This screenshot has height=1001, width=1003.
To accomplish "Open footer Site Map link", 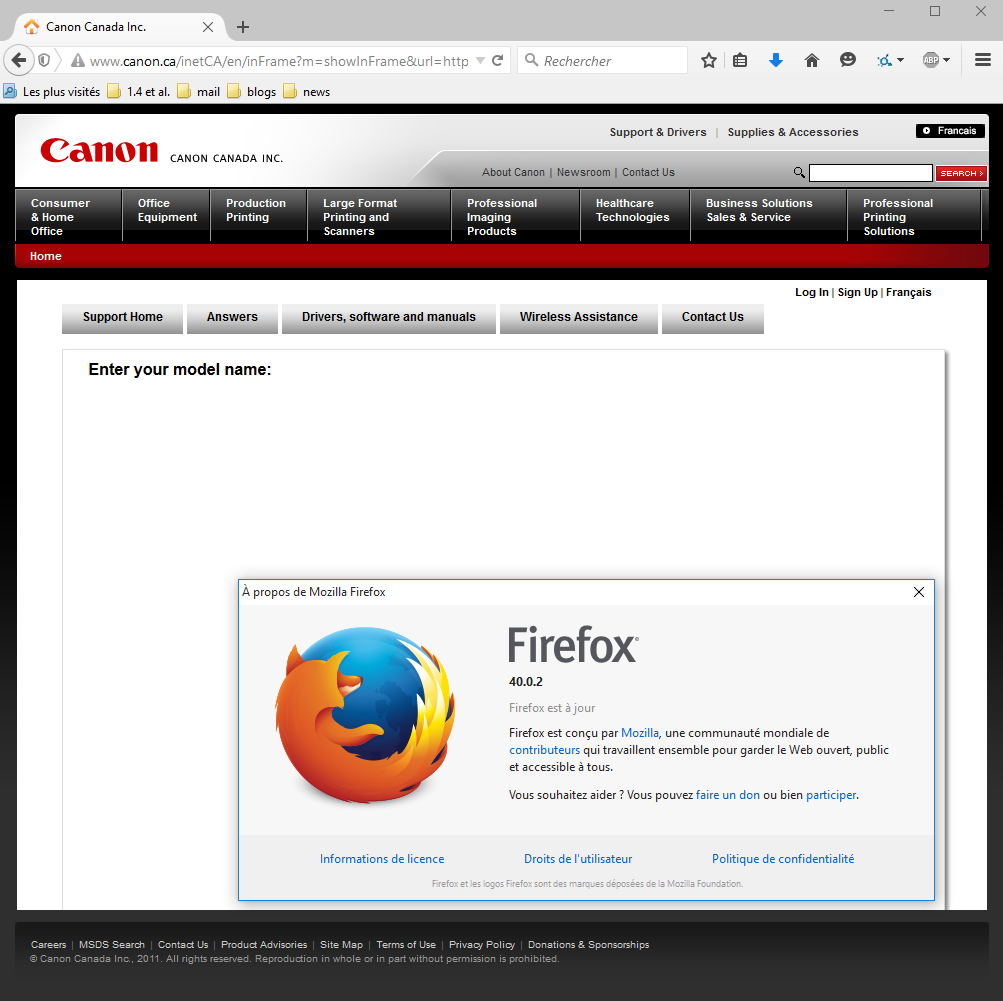I will coord(341,945).
